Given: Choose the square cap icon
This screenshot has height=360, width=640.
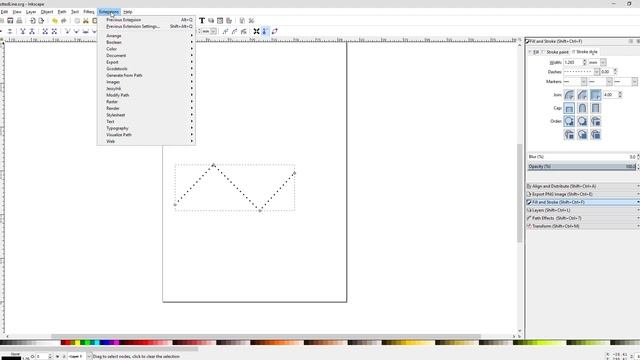Looking at the screenshot, I should pos(596,108).
